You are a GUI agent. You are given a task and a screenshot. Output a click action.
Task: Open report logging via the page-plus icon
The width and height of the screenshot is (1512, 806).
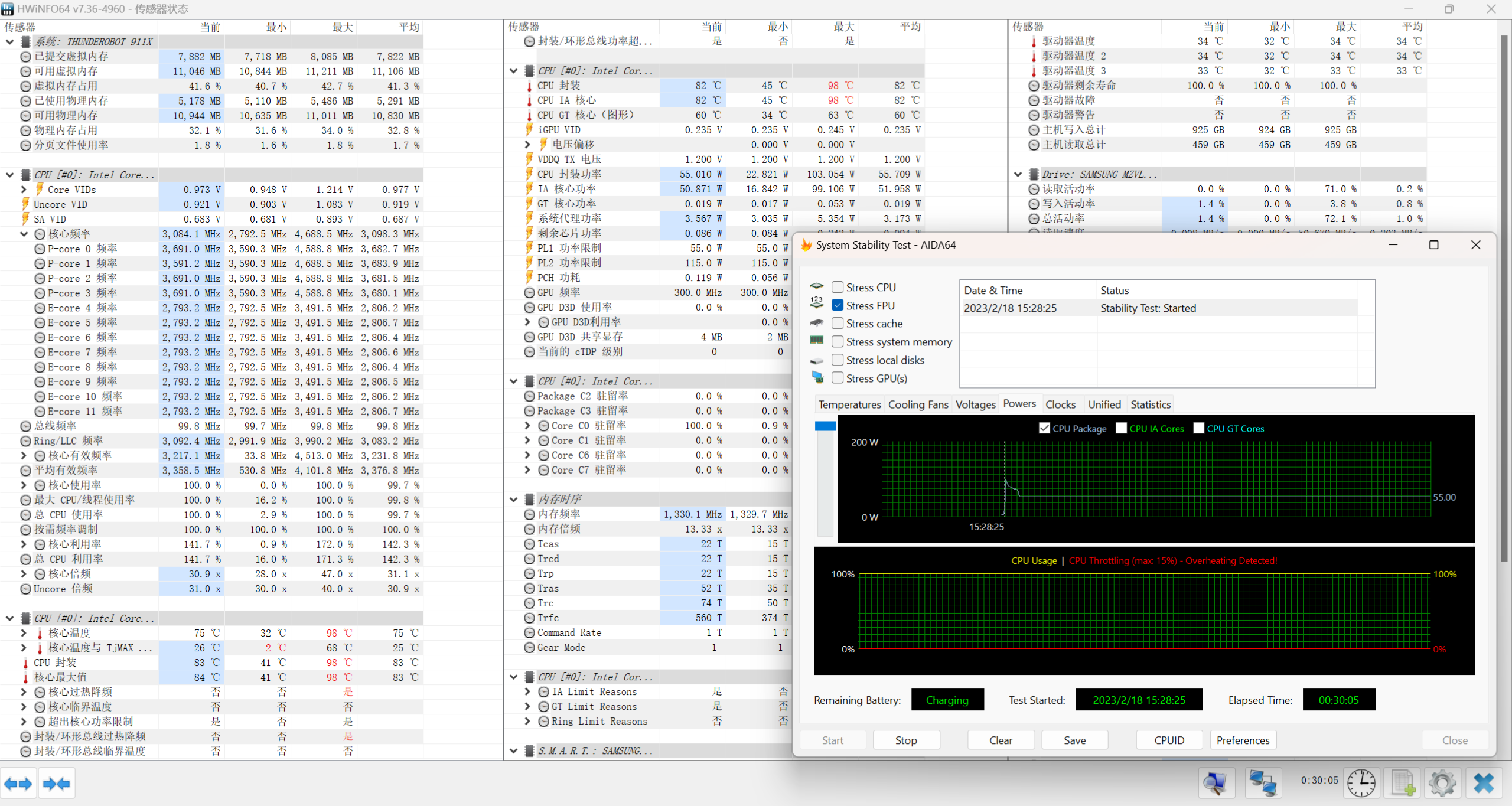click(x=1402, y=782)
